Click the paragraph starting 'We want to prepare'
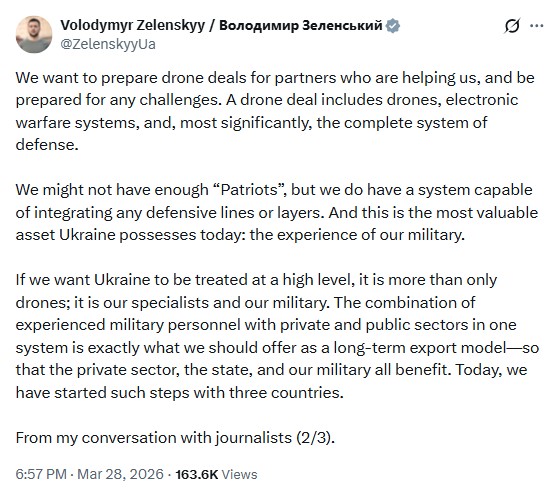 pyautogui.click(x=275, y=111)
